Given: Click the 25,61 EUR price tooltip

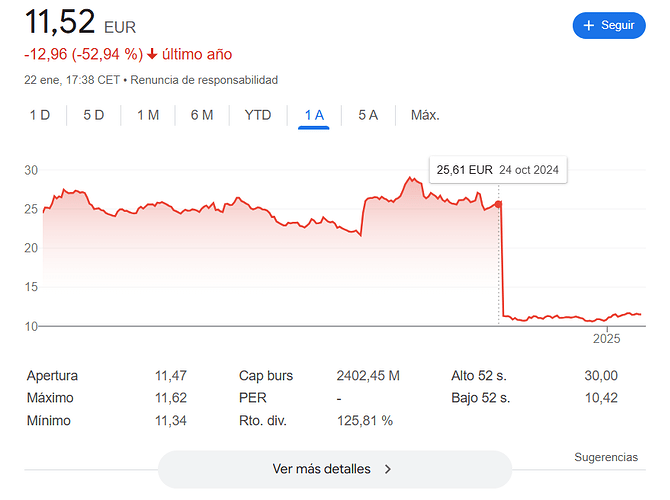Looking at the screenshot, I should [498, 170].
